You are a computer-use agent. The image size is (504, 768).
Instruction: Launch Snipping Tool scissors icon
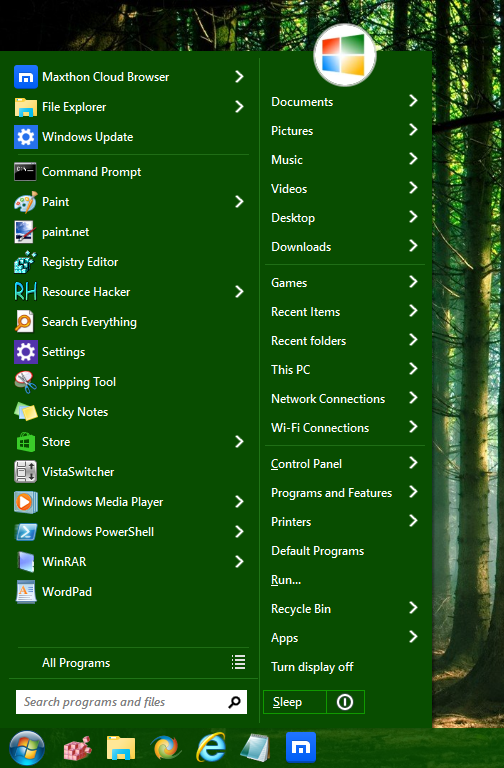pyautogui.click(x=25, y=382)
